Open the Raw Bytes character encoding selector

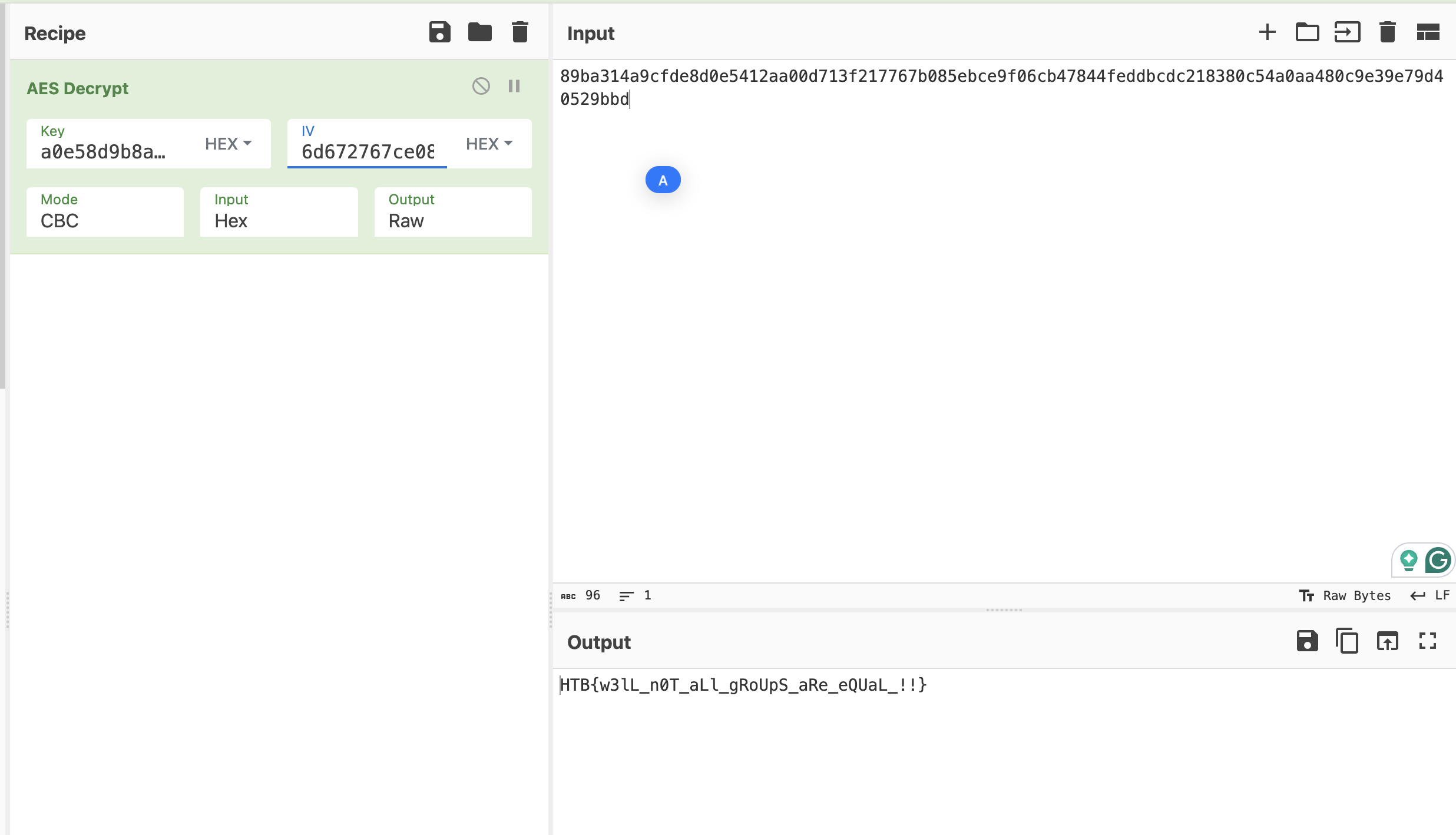(x=1345, y=595)
